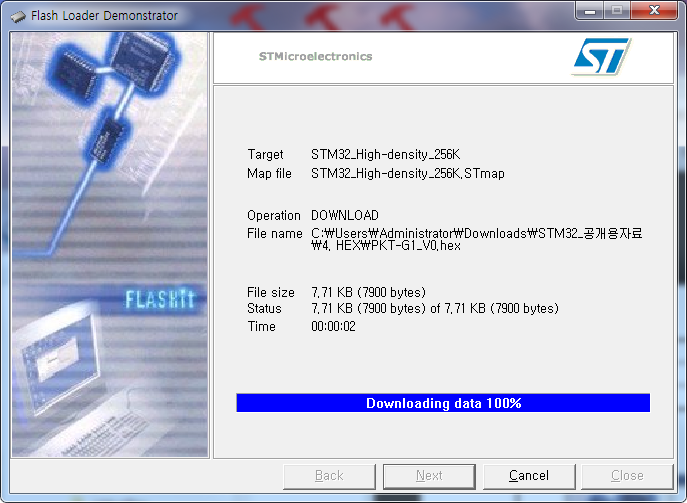Viewport: 687px width, 503px height.
Task: Click the DOWNLOAD operation label
Action: pyautogui.click(x=345, y=215)
